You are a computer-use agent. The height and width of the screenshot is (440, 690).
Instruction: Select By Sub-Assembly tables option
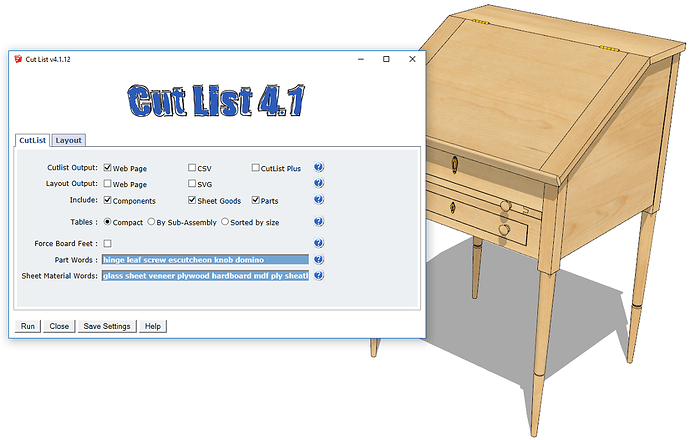pyautogui.click(x=151, y=222)
